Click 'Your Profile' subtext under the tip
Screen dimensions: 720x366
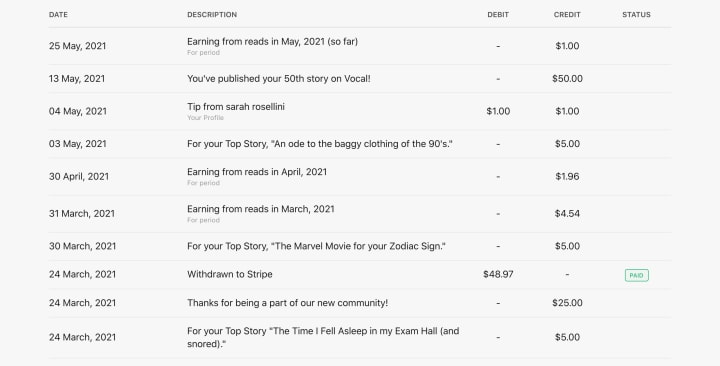point(205,118)
